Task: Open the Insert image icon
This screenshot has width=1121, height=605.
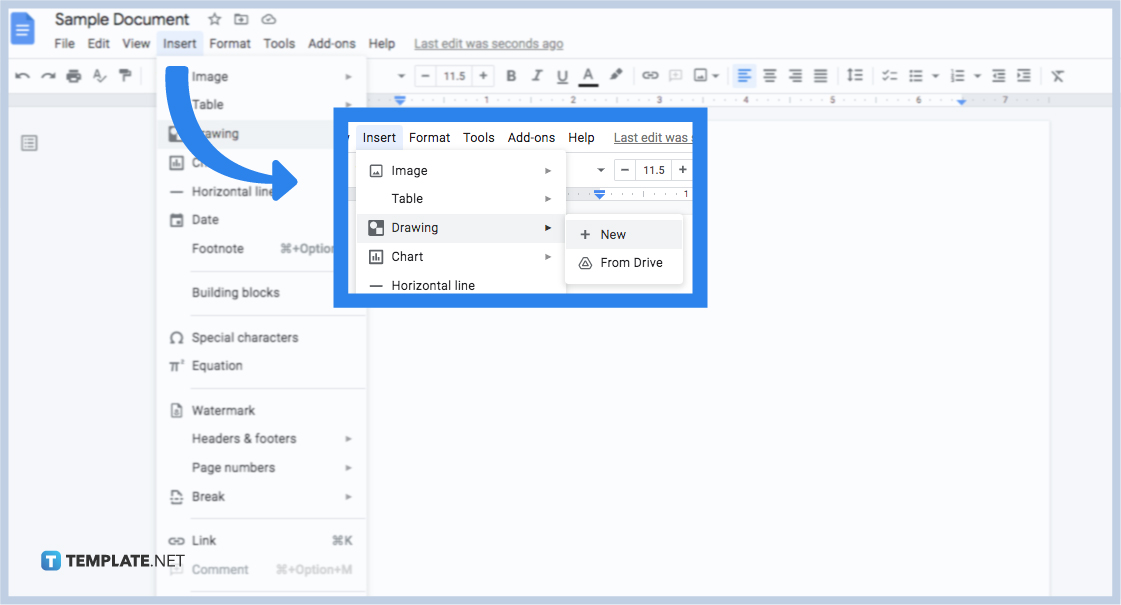Action: pyautogui.click(x=701, y=75)
